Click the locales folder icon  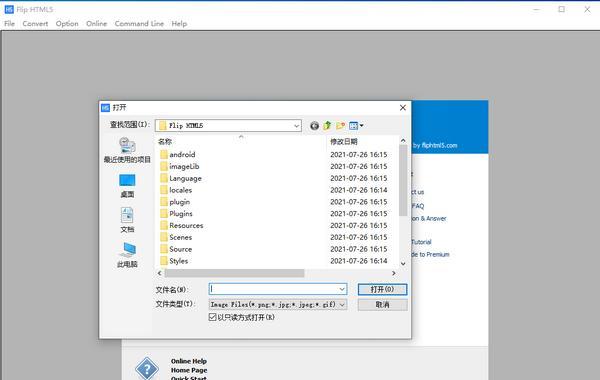(164, 190)
